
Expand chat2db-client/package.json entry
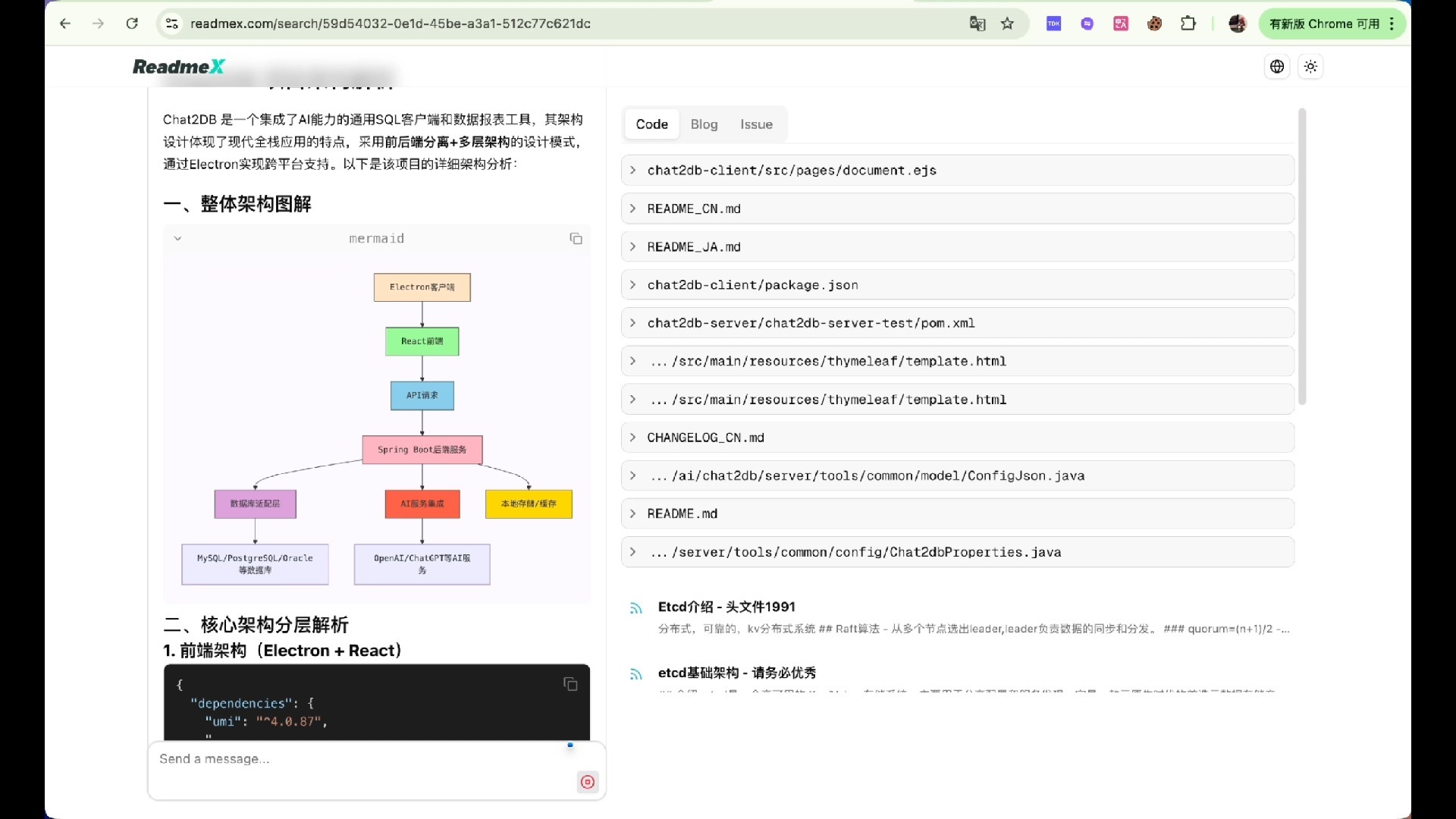point(752,285)
